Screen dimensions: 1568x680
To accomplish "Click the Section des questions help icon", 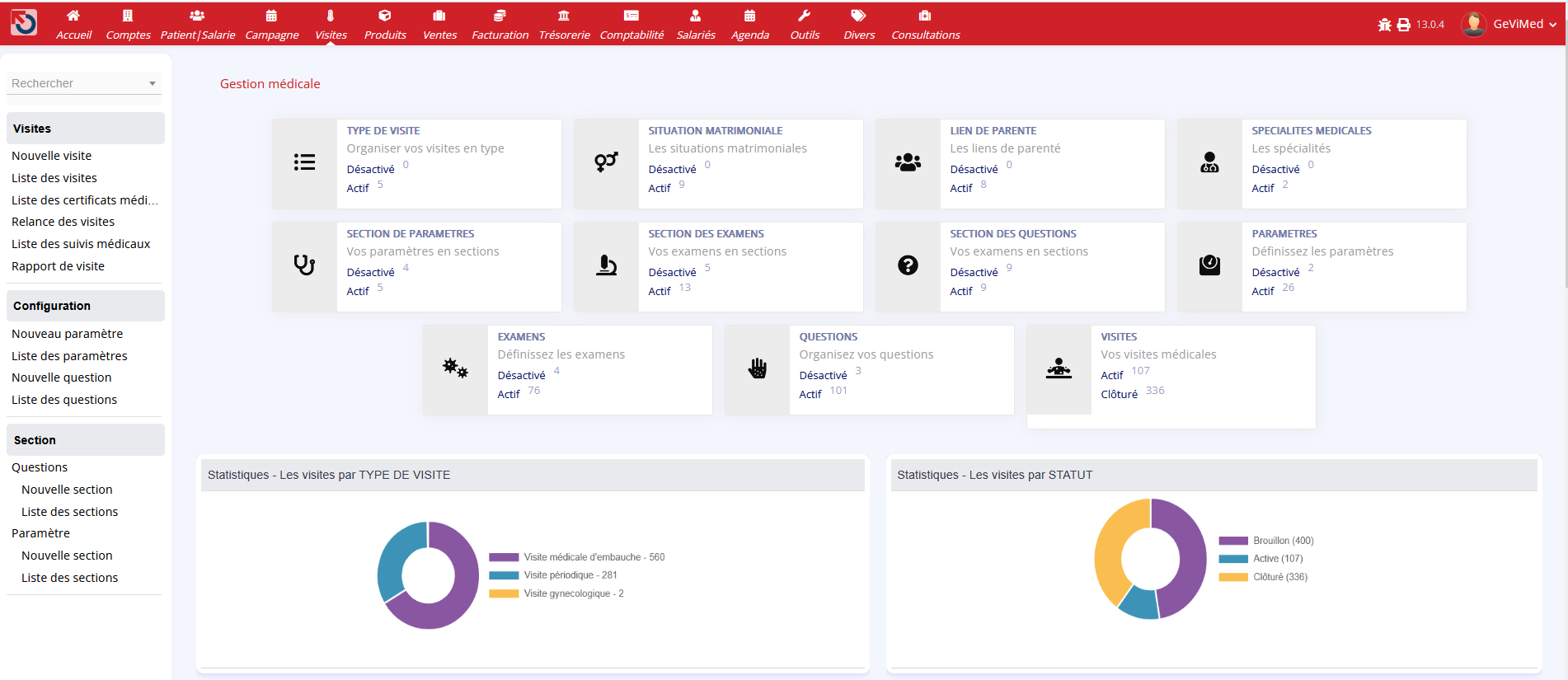I will point(908,265).
